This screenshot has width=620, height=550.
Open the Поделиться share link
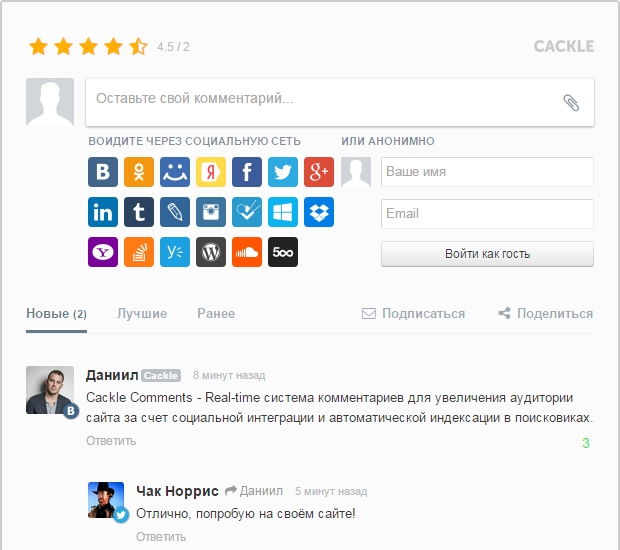pos(546,314)
